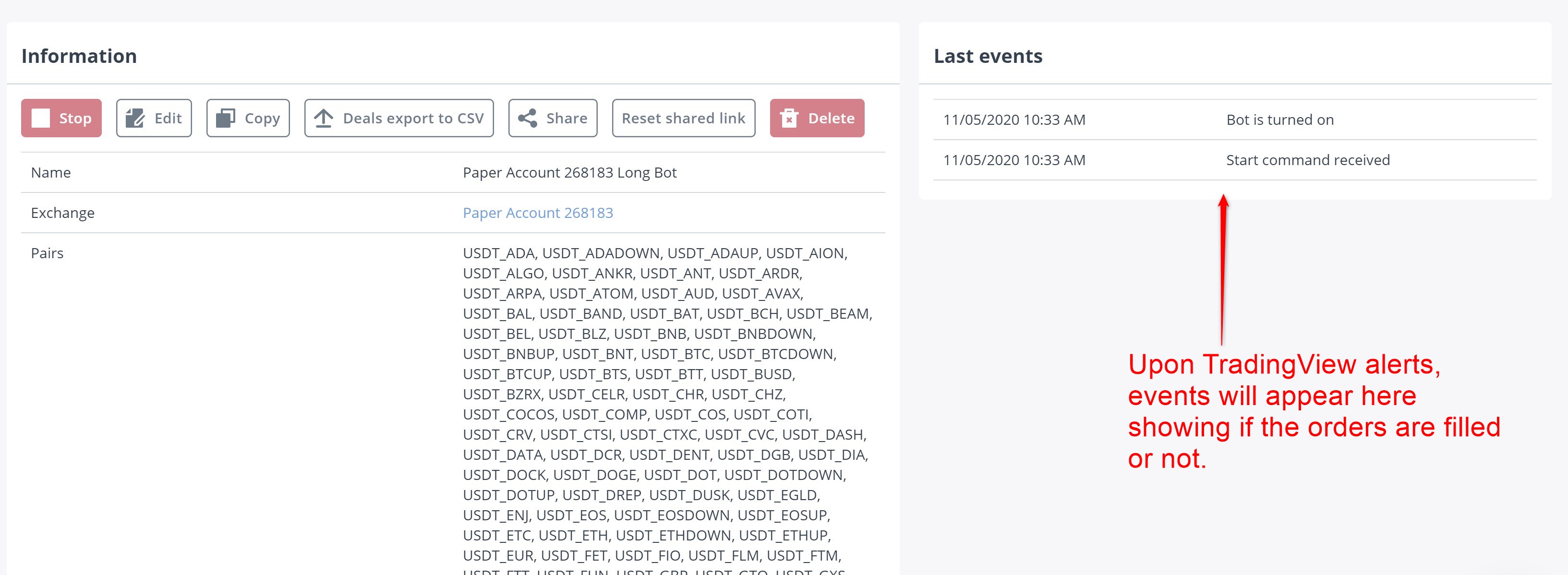Viewport: 1568px width, 575px height.
Task: Click the trash can delete icon
Action: tap(789, 118)
